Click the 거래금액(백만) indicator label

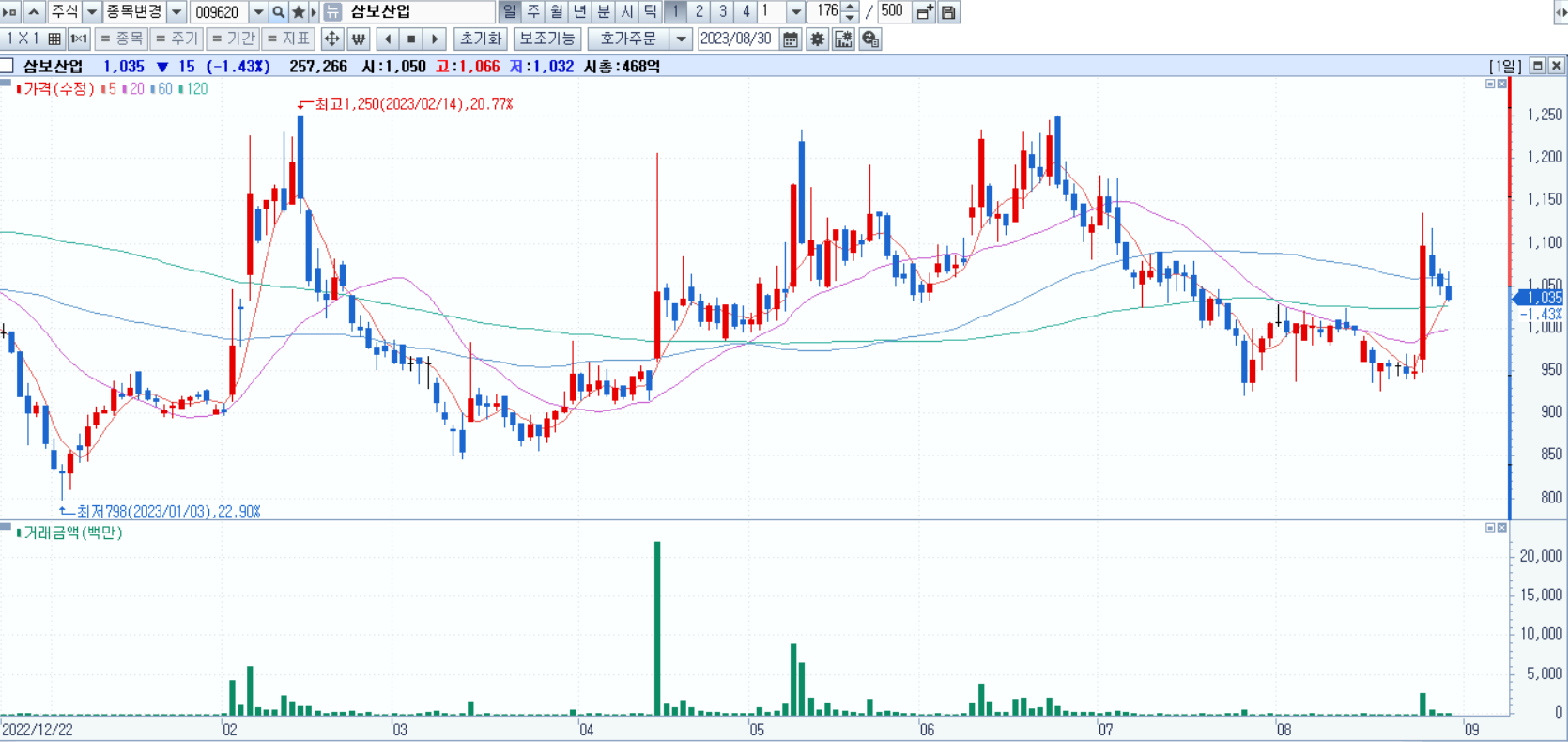coord(72,533)
